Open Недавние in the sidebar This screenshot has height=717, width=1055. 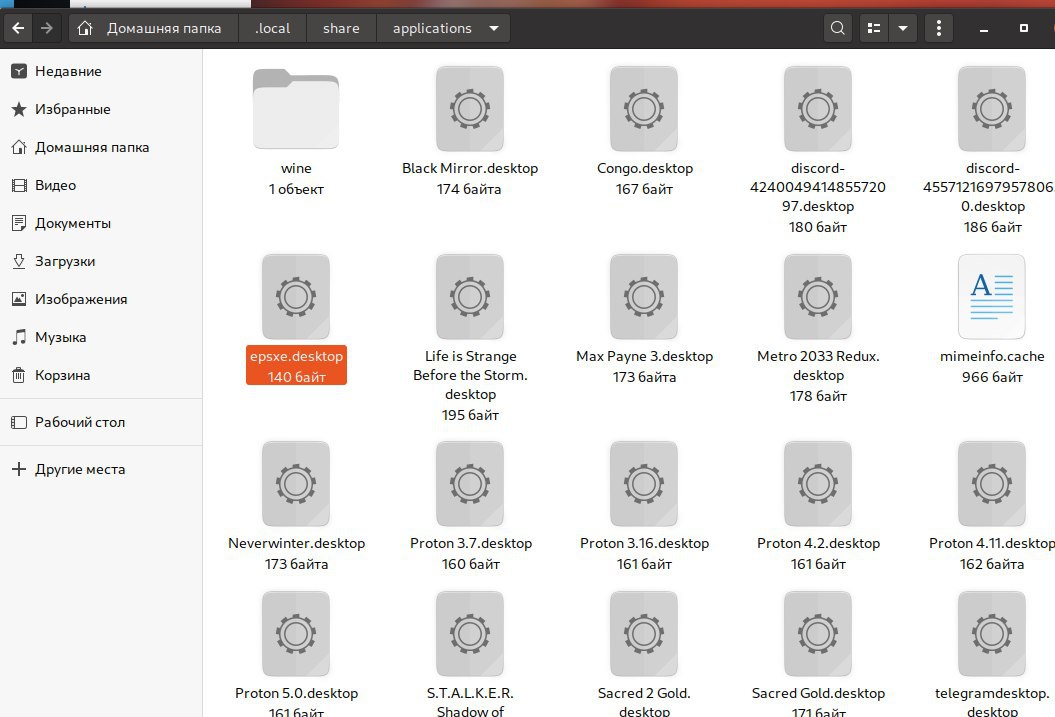point(101,71)
